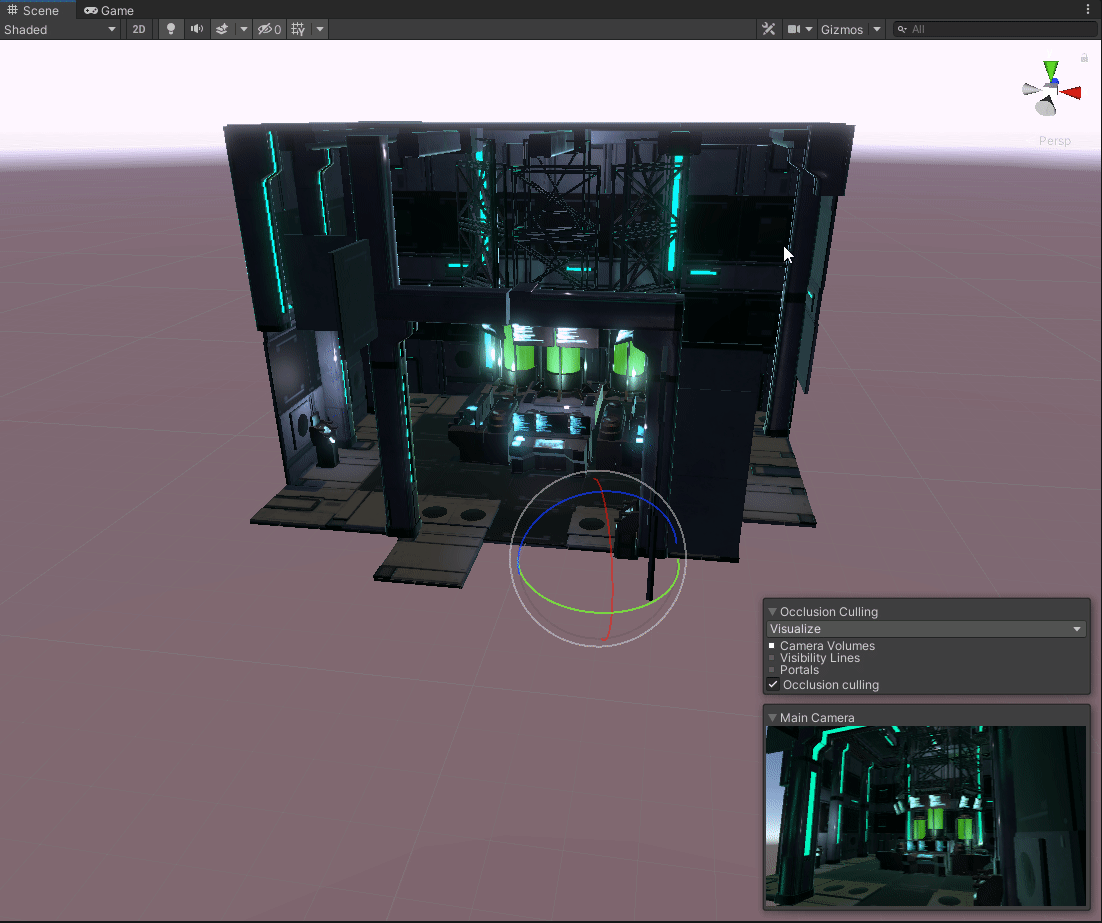Toggle scene audio speaker icon
Screen dimensions: 1102x923
[197, 30]
